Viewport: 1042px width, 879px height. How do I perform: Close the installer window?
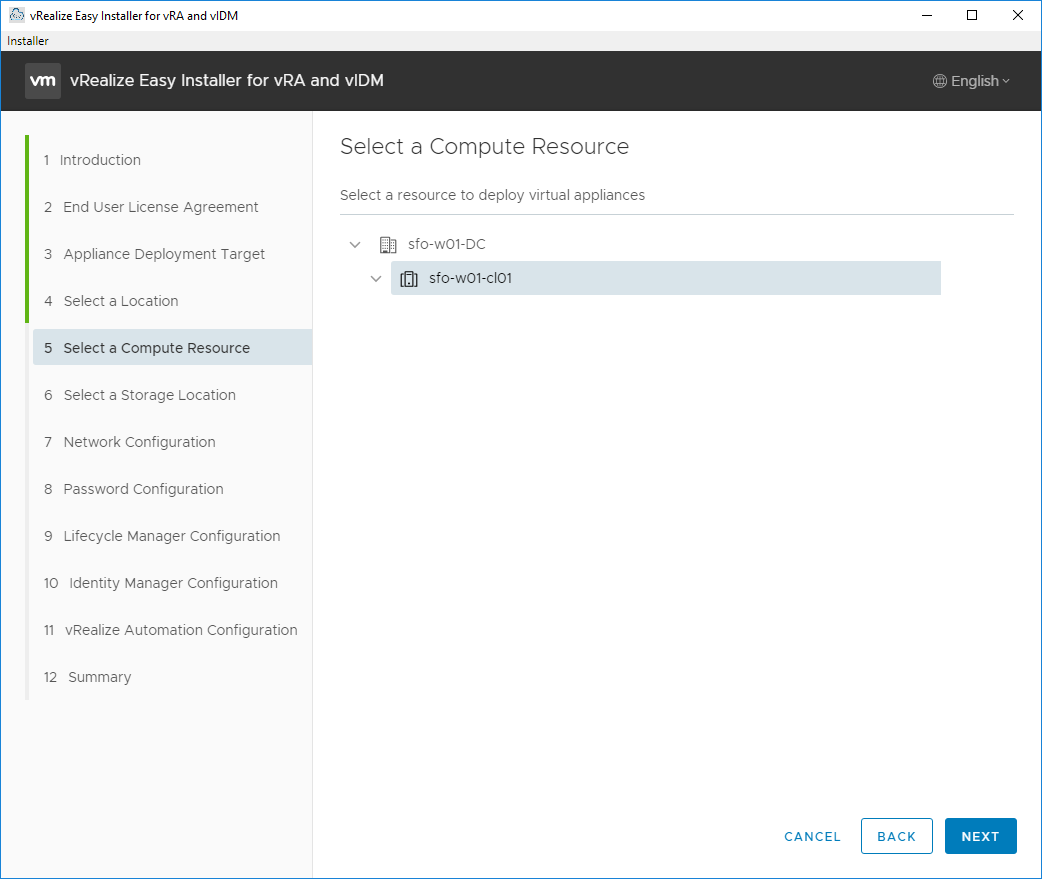tap(1017, 15)
